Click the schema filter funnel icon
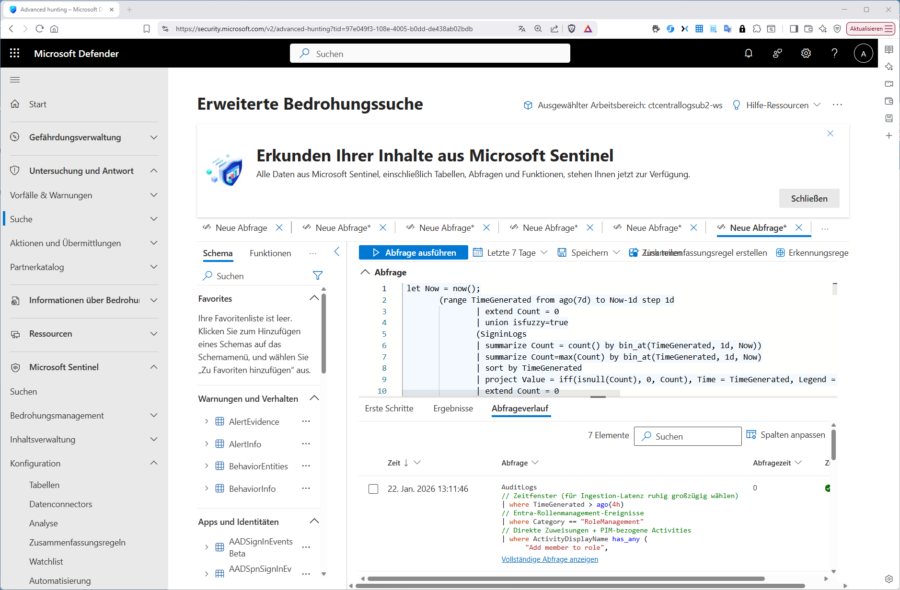This screenshot has width=900, height=590. pos(317,275)
